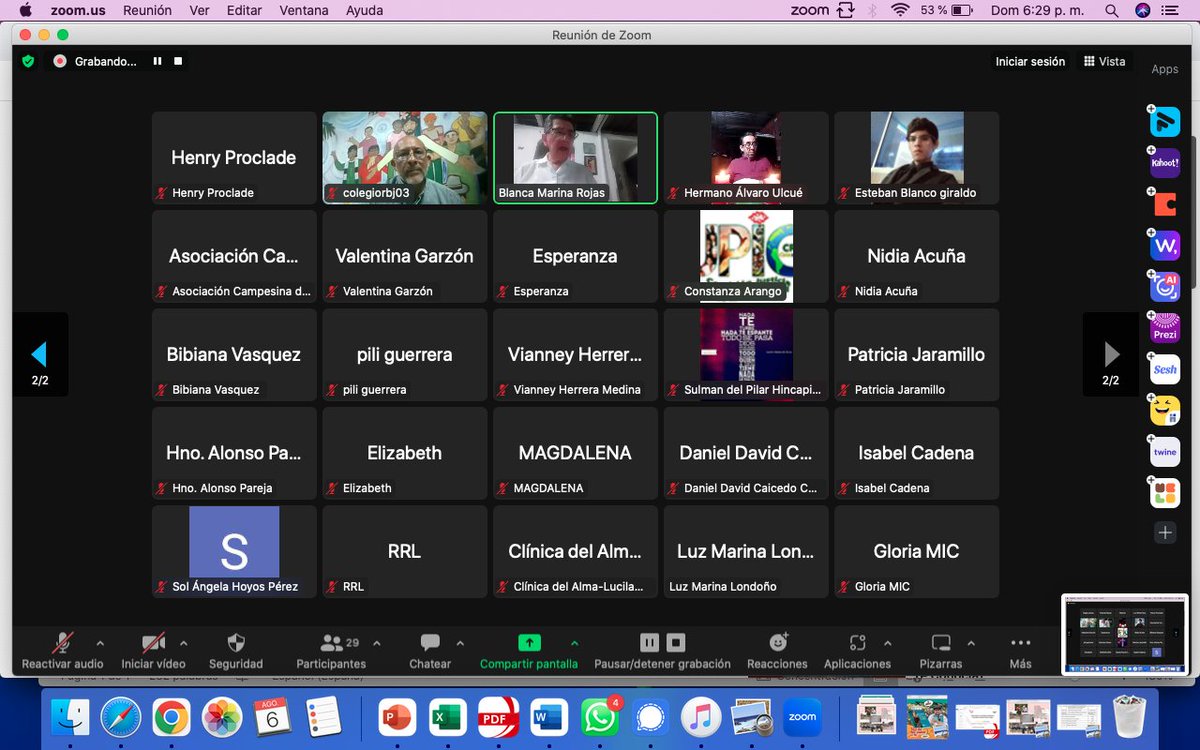Open the AI face app in Apps sidebar
The height and width of the screenshot is (750, 1200).
pyautogui.click(x=1165, y=286)
